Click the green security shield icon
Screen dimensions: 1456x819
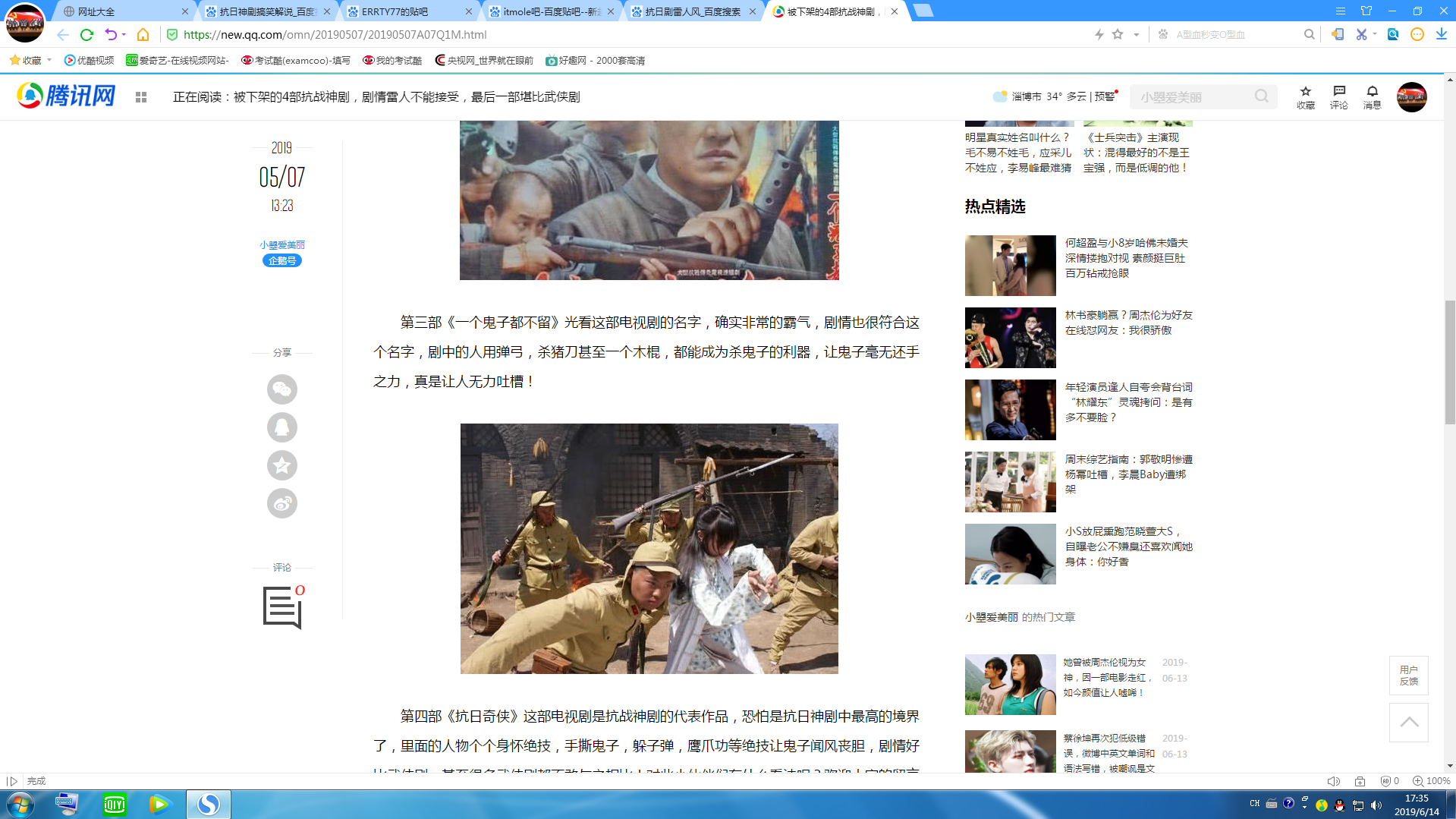click(x=172, y=34)
